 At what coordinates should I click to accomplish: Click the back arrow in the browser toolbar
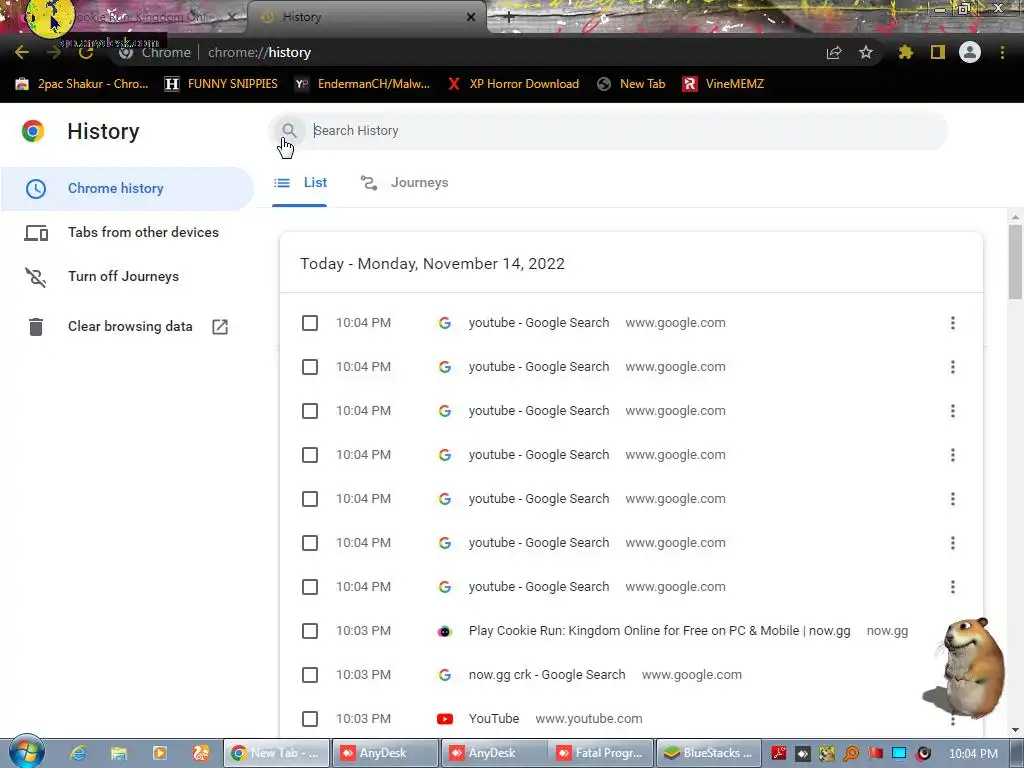(x=22, y=52)
